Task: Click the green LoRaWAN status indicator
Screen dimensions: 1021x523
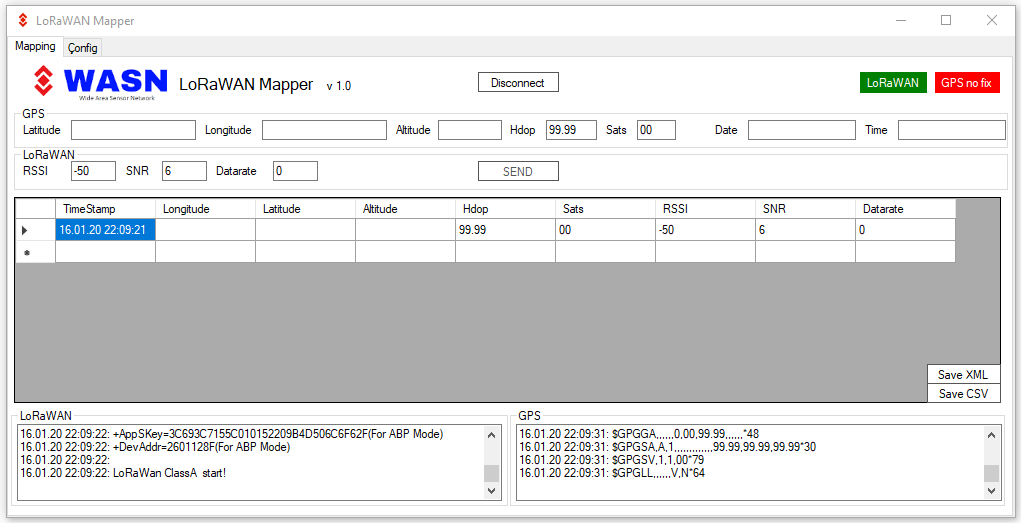Action: [x=893, y=83]
